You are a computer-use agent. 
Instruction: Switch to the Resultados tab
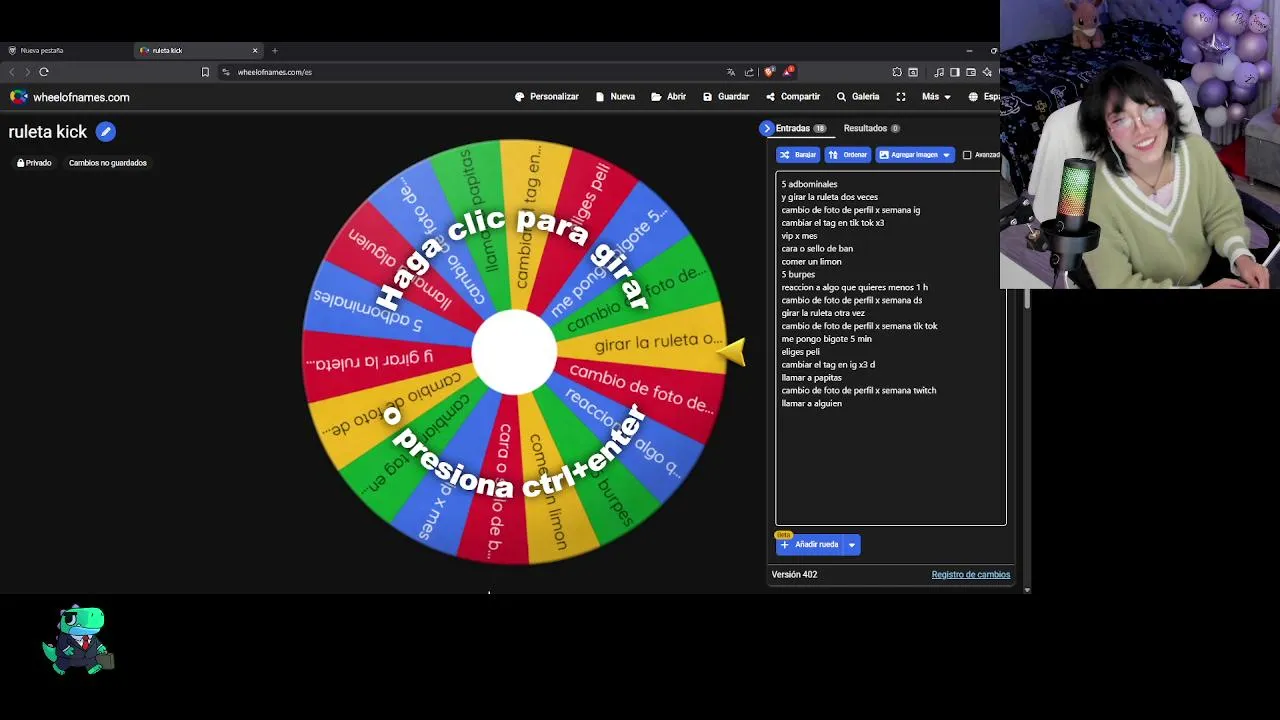871,128
